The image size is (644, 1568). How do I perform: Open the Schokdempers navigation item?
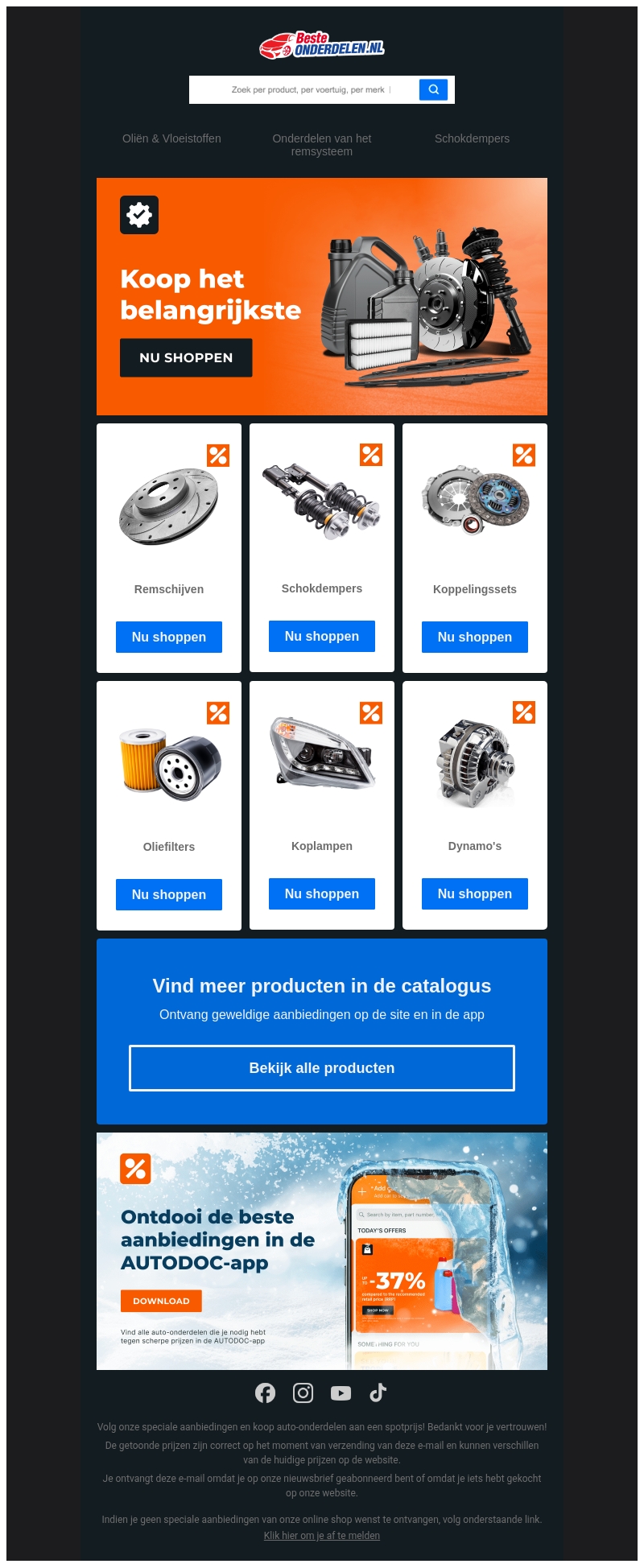pos(472,138)
